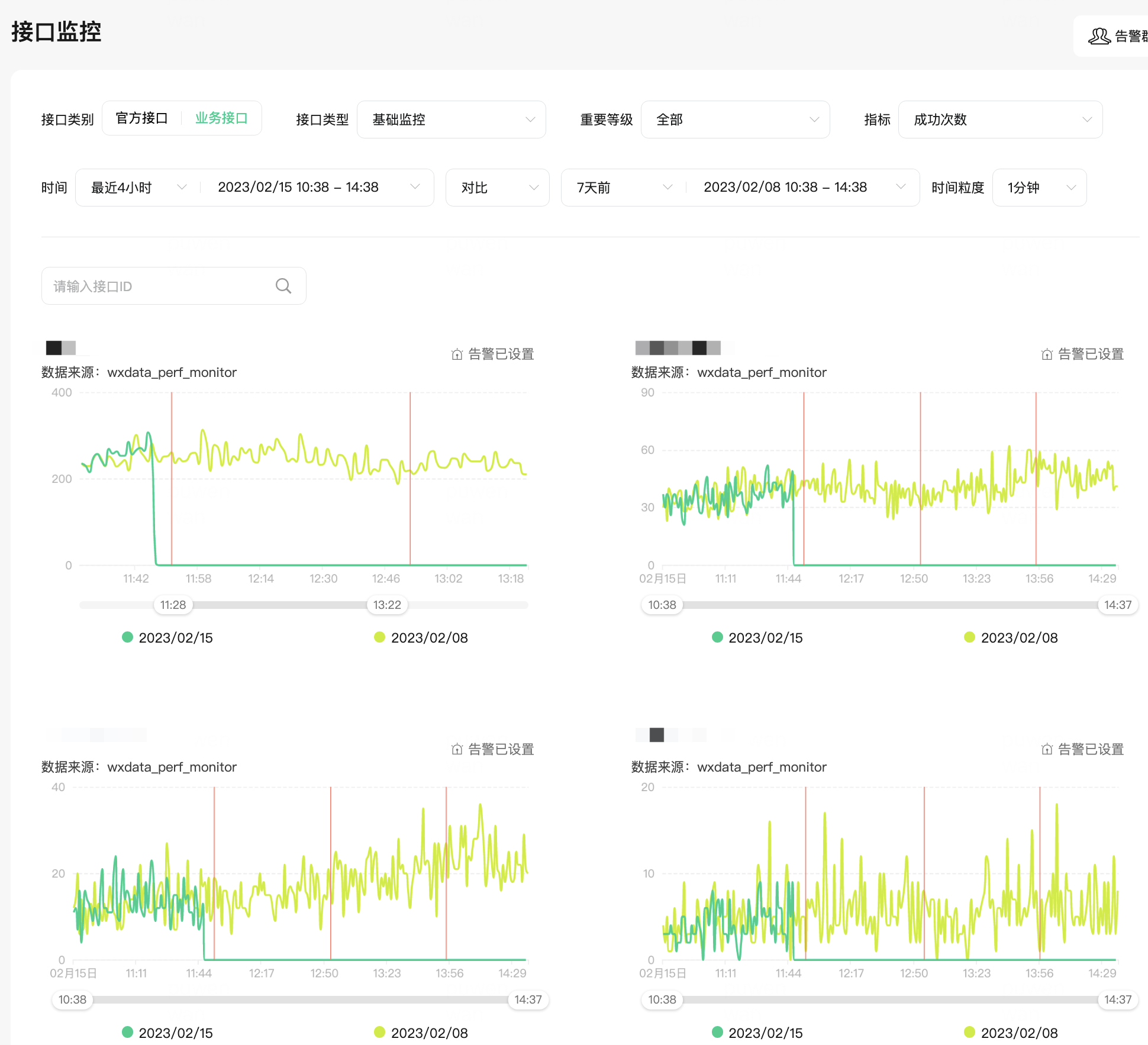Click alarm bell icon on top-left chart

point(457,354)
